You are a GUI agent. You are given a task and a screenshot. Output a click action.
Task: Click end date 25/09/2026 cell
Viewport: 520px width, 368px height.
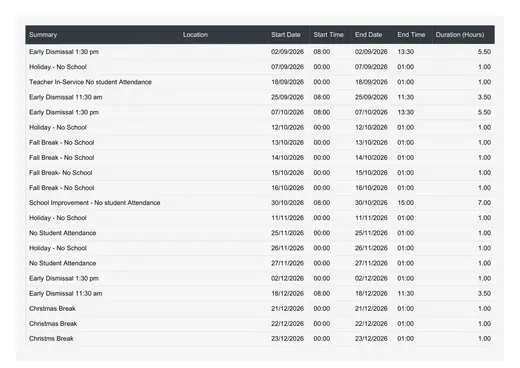371,97
